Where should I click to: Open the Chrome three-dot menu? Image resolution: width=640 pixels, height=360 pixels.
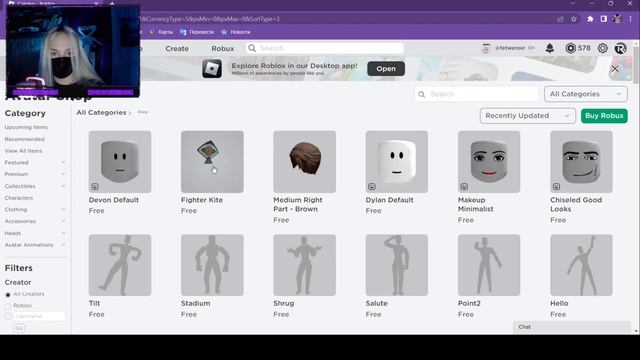tap(630, 19)
